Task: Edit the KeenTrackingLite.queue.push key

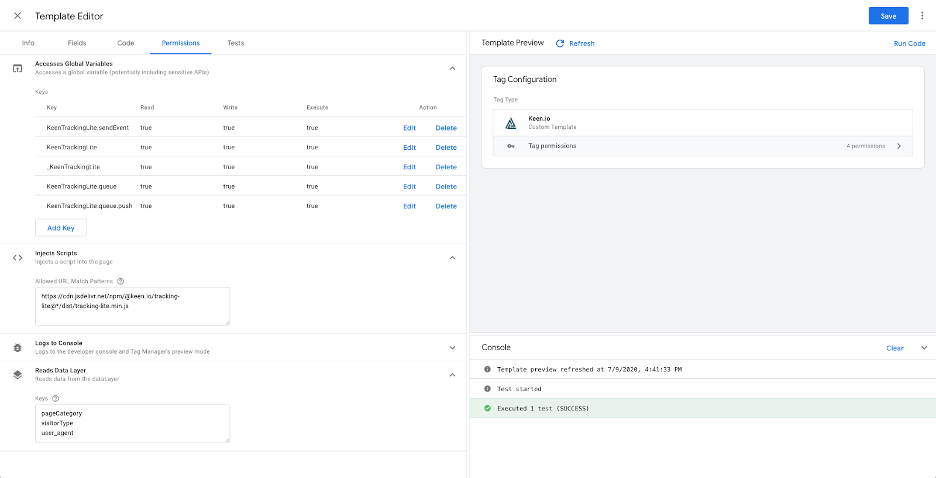Action: click(410, 206)
